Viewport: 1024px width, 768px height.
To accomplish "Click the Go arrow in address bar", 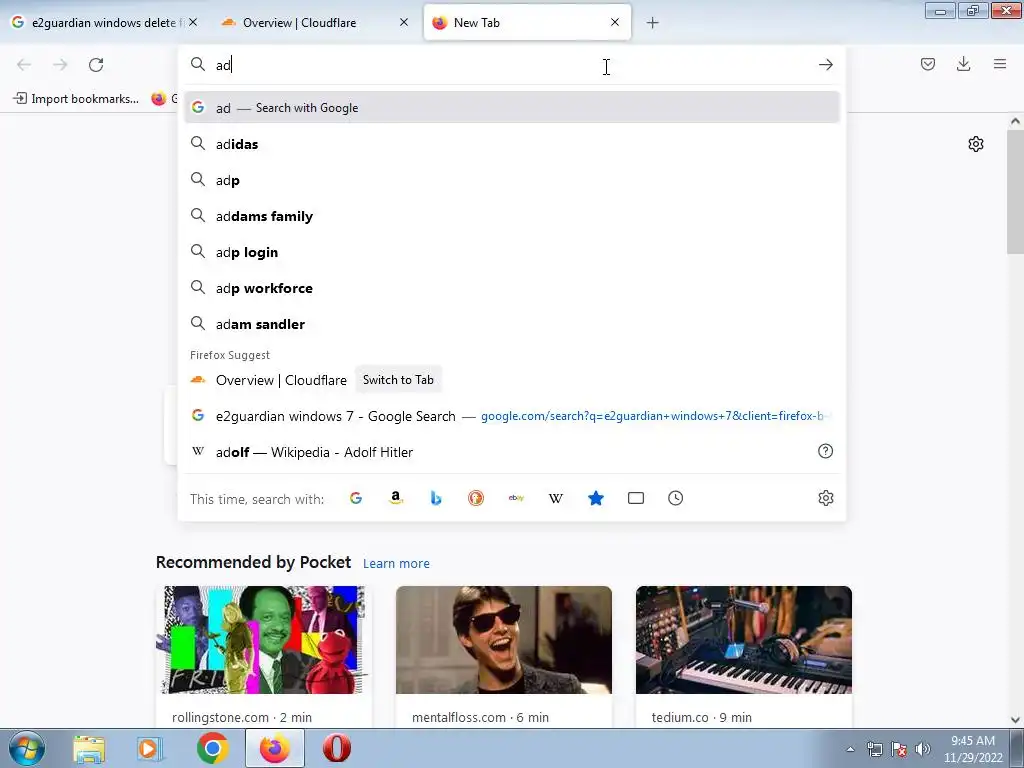I will [x=825, y=65].
